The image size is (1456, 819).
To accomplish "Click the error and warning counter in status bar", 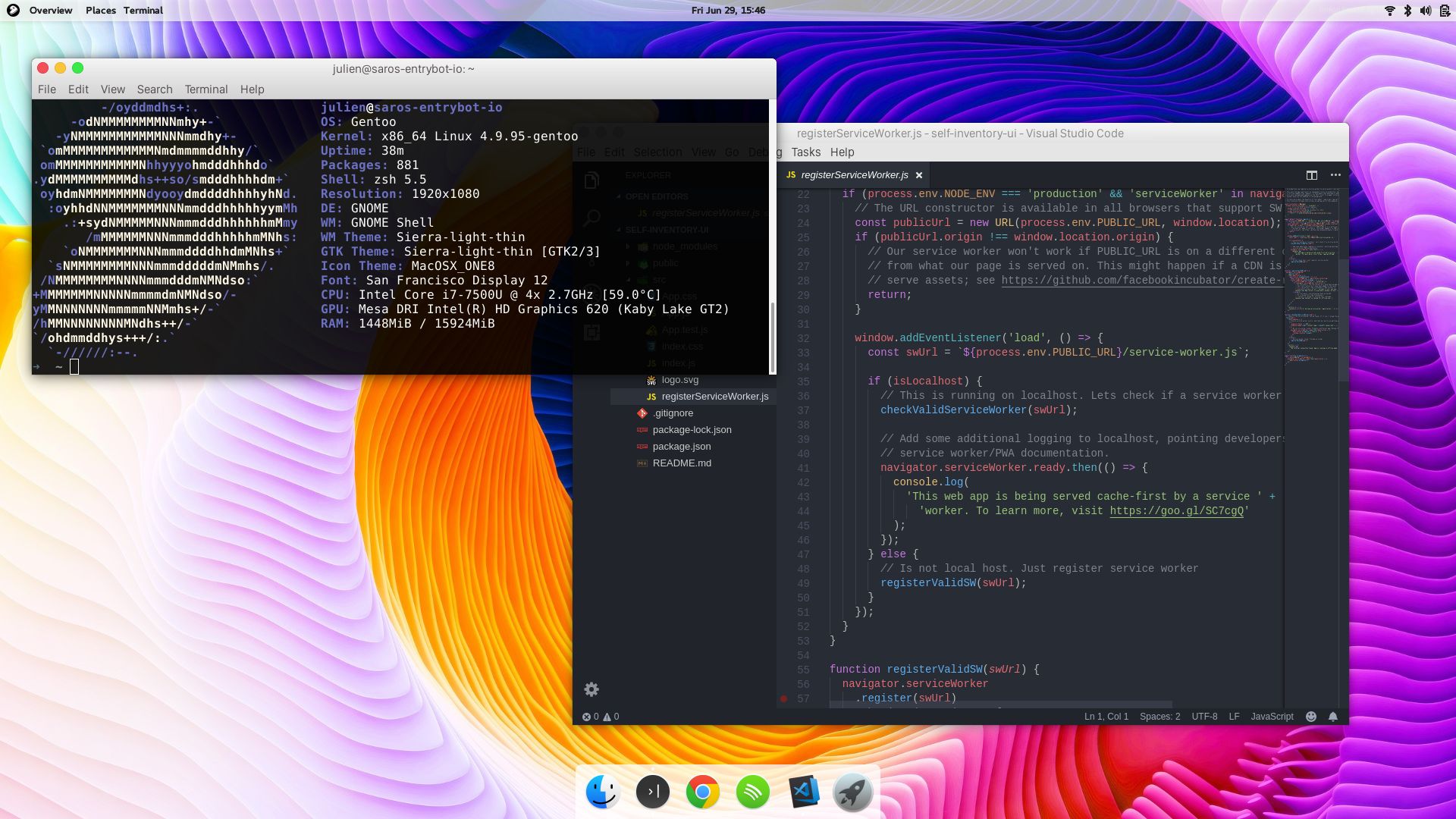I will pos(599,716).
